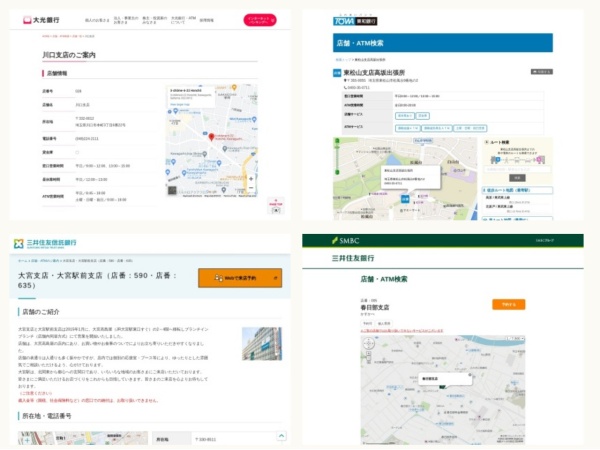This screenshot has width=600, height=450.
Task: Click the orange 予約する button for 春日部支店
Action: pyautogui.click(x=509, y=305)
